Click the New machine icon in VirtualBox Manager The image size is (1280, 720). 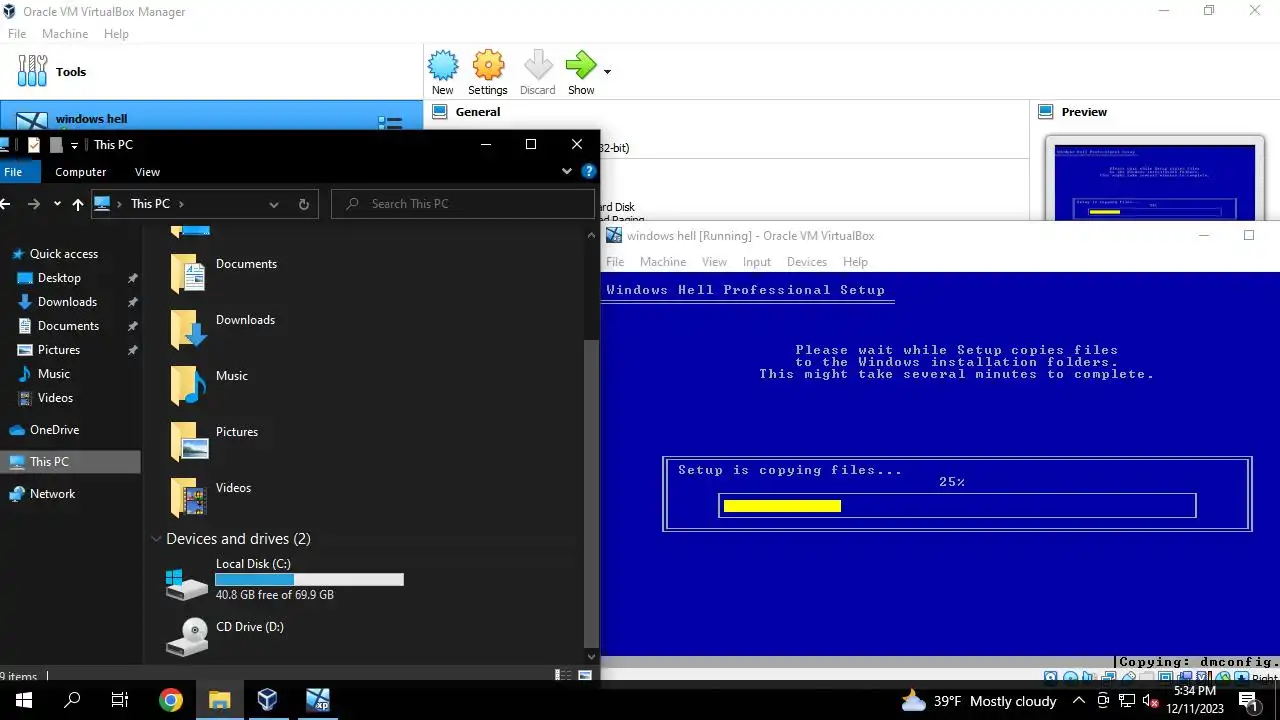pos(443,66)
